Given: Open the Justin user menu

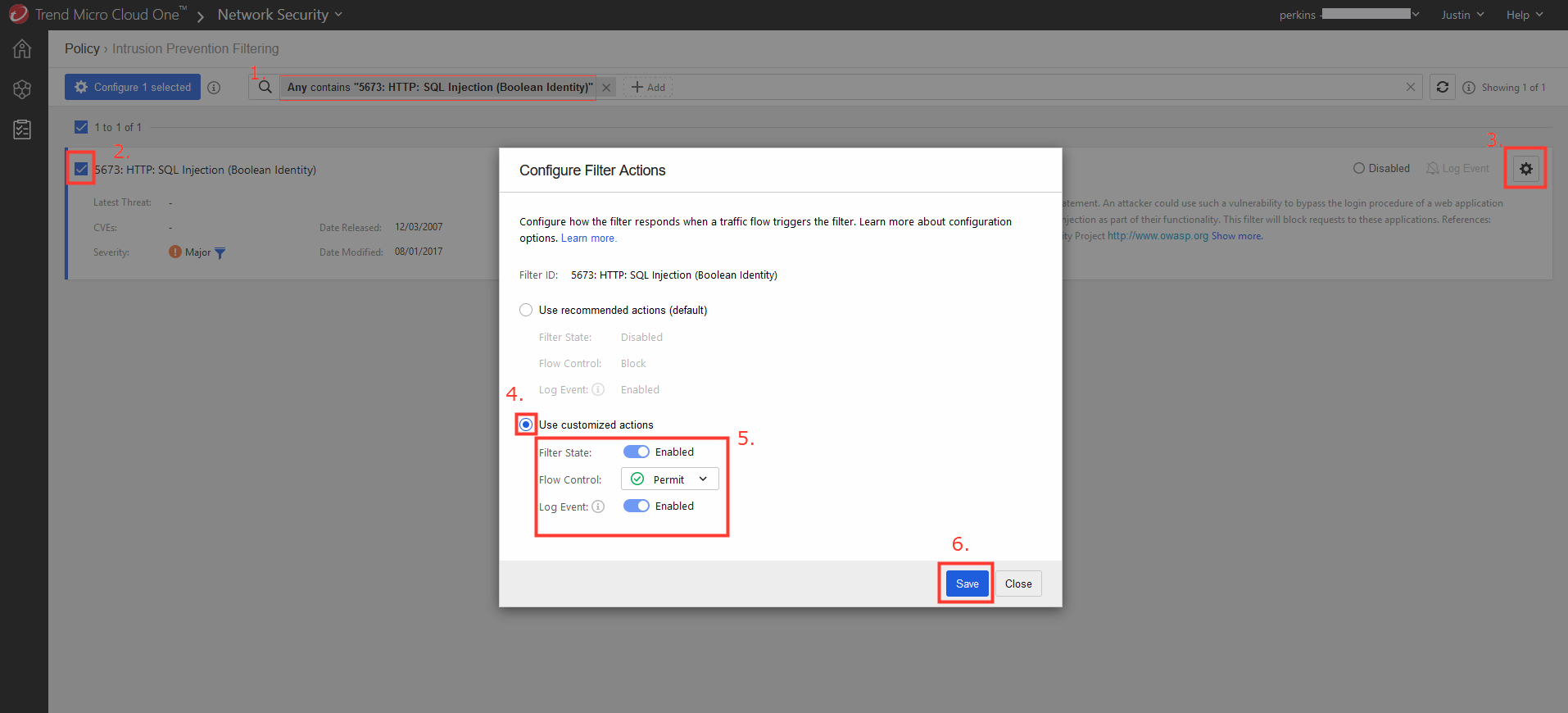Looking at the screenshot, I should click(x=1463, y=15).
